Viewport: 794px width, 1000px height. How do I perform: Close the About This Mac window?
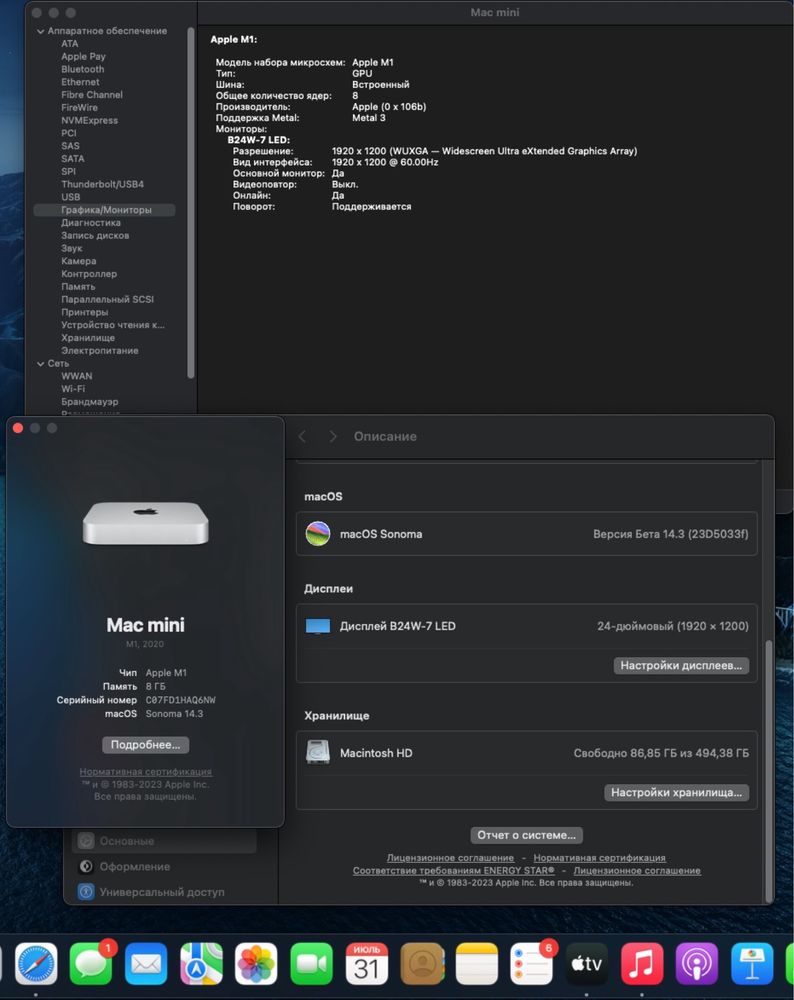coord(18,428)
